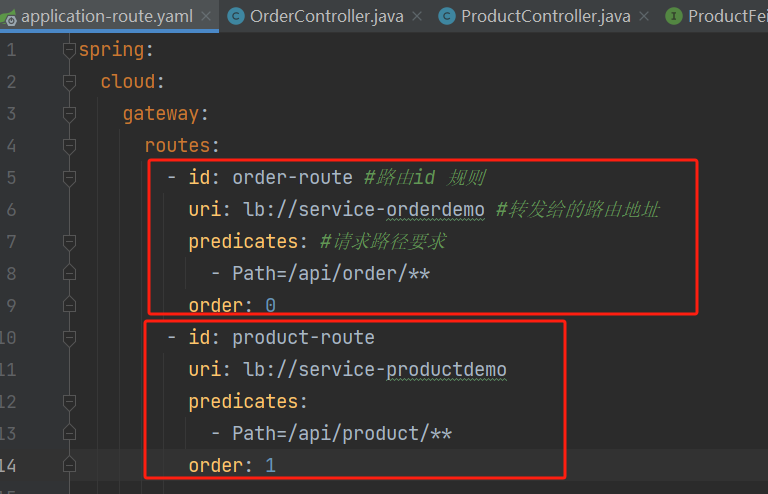Image resolution: width=768 pixels, height=494 pixels.
Task: Collapse the order-route item at line 5
Action: (70, 178)
